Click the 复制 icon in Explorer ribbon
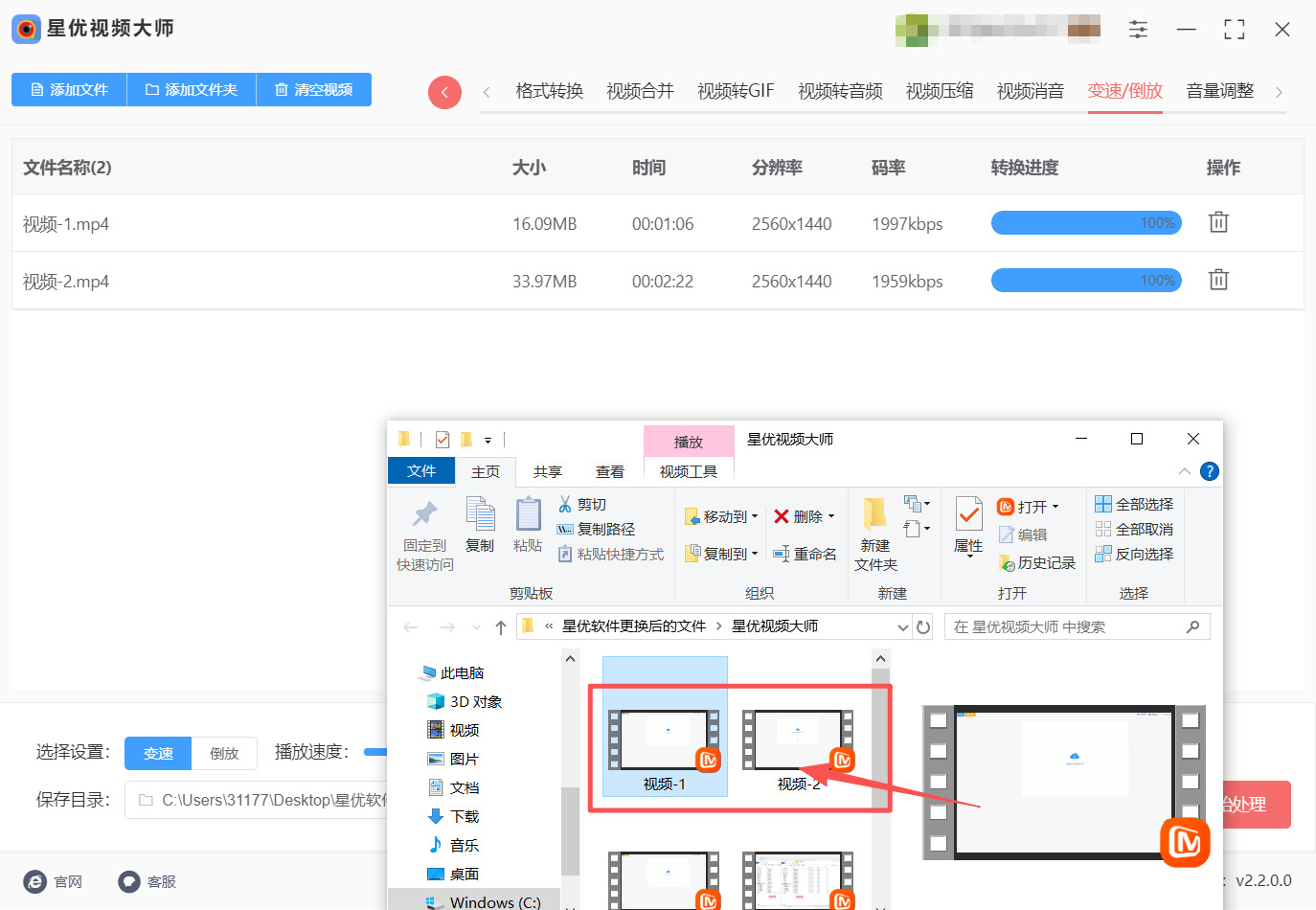Screen dimensions: 1316x910 pyautogui.click(x=480, y=513)
